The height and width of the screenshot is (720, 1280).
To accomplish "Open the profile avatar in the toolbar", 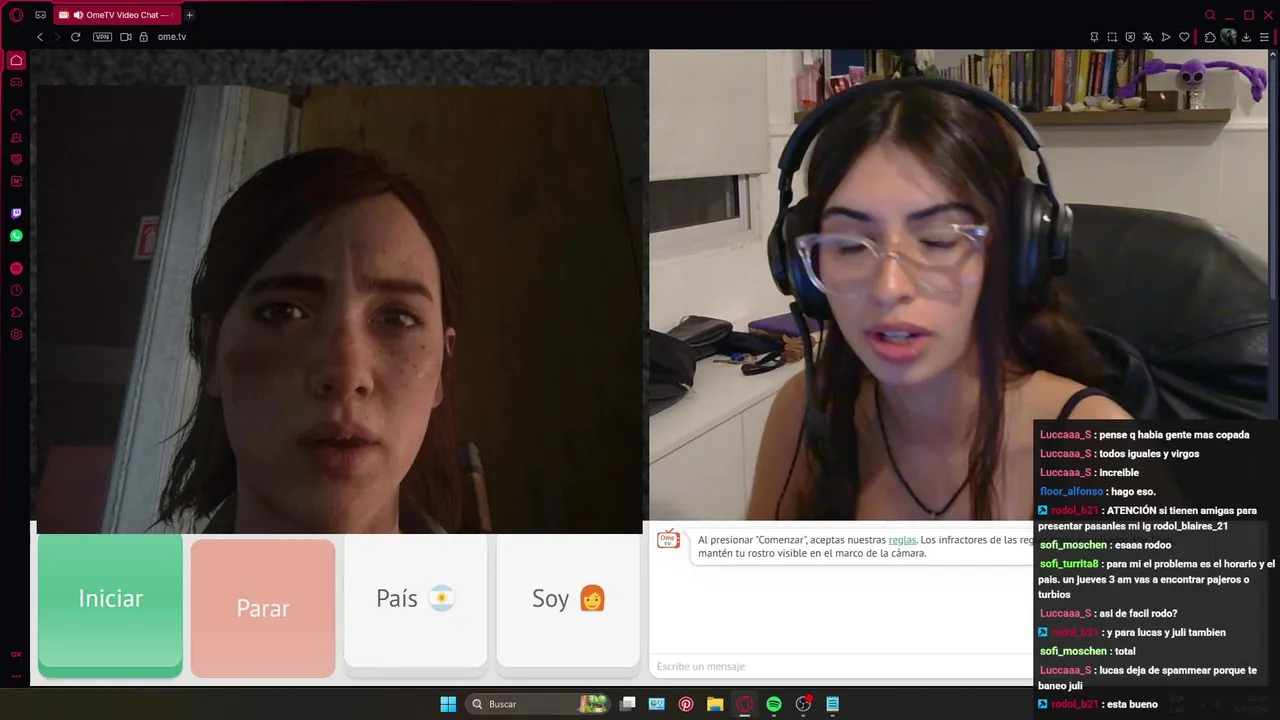I will click(x=1228, y=37).
